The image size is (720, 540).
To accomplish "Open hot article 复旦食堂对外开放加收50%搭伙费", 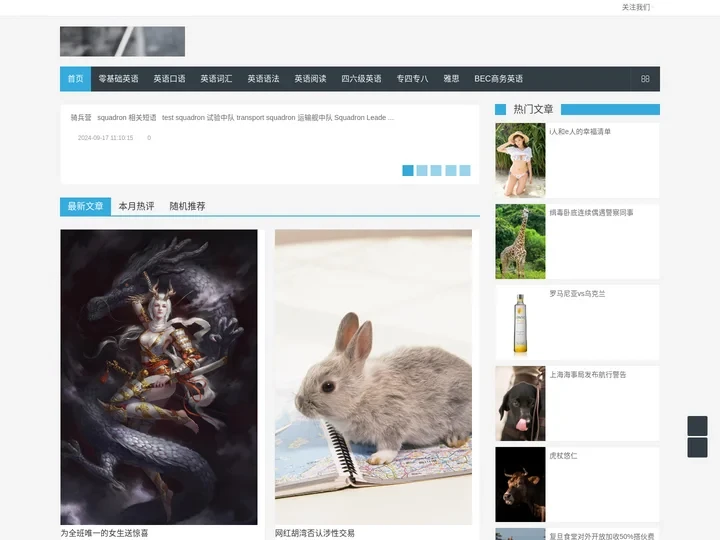I will pos(602,536).
